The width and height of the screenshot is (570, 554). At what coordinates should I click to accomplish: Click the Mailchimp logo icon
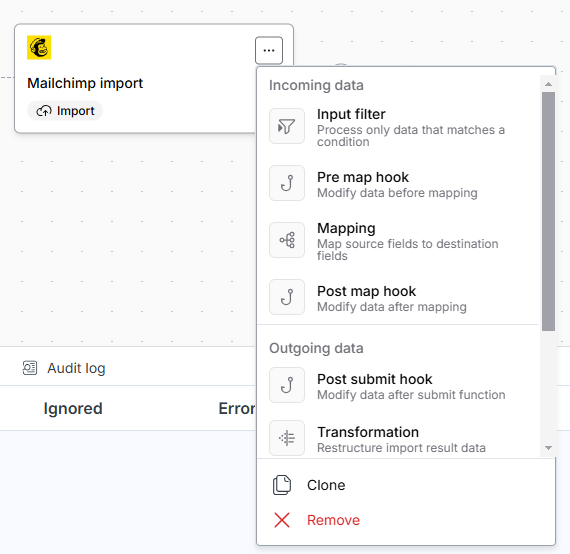[39, 47]
